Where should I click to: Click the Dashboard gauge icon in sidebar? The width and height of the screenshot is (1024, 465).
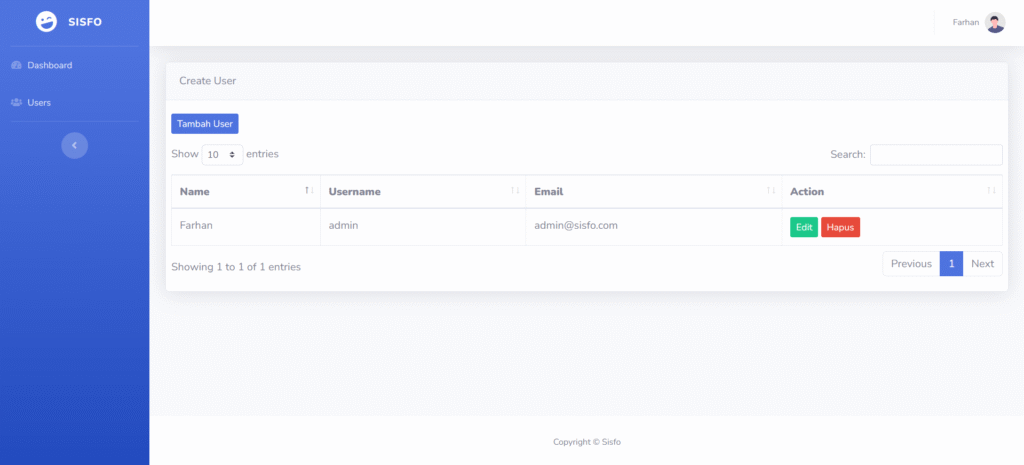pyautogui.click(x=16, y=66)
